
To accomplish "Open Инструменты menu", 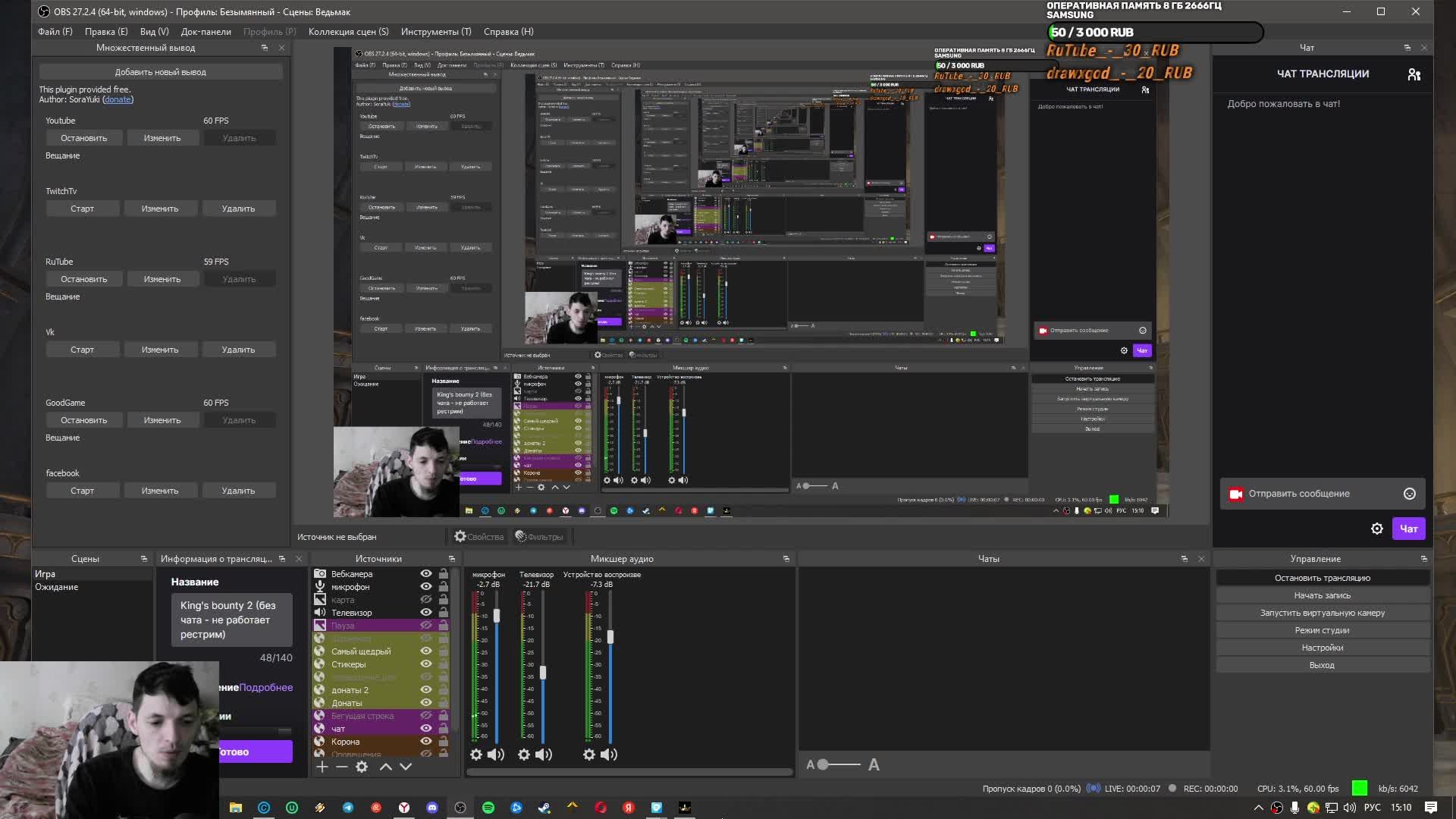I will click(x=436, y=32).
